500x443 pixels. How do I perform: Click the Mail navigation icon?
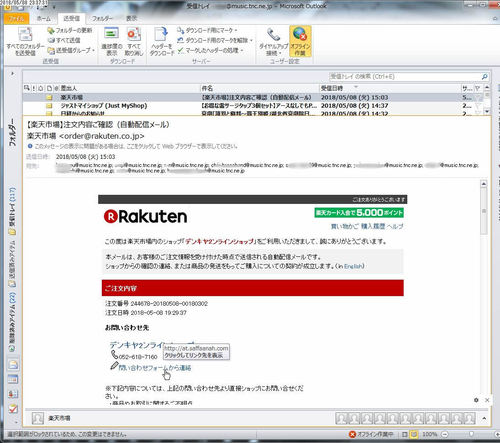[13, 364]
